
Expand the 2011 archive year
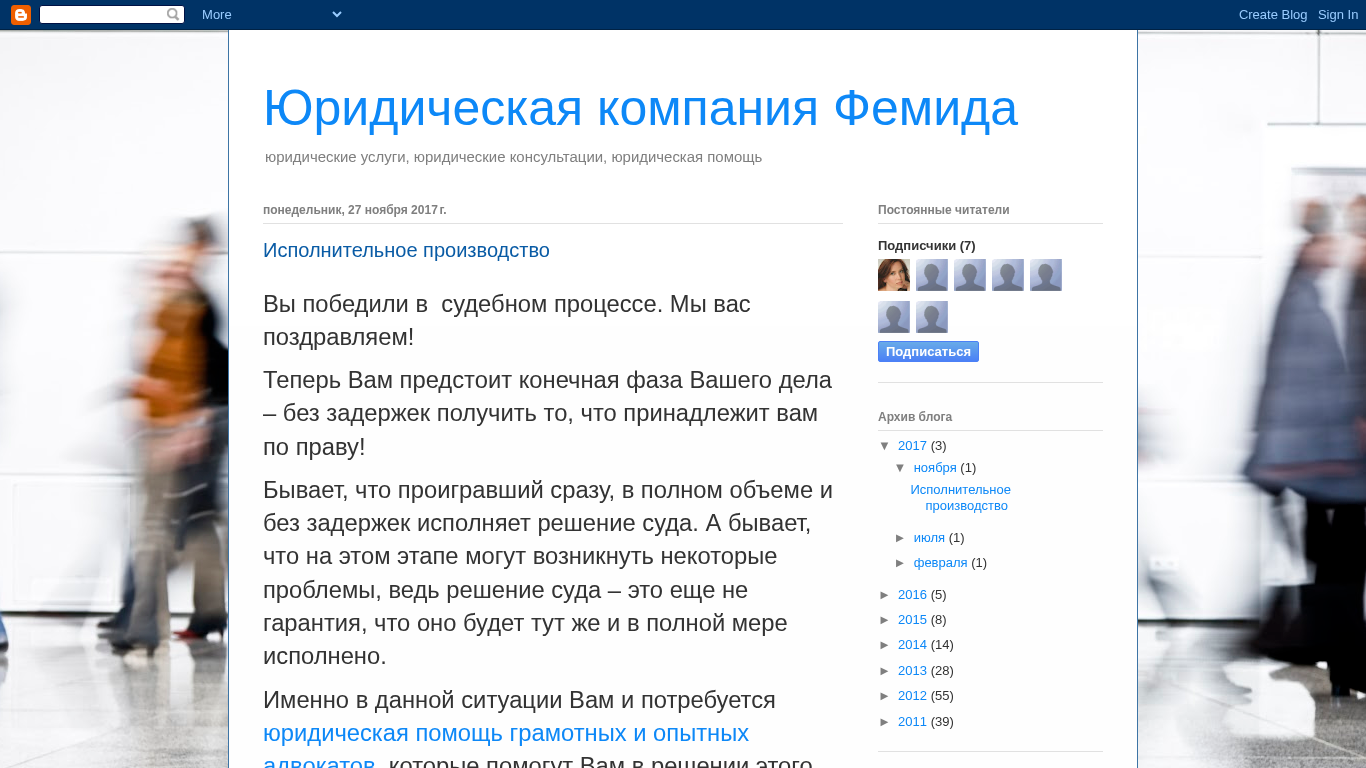pos(885,722)
